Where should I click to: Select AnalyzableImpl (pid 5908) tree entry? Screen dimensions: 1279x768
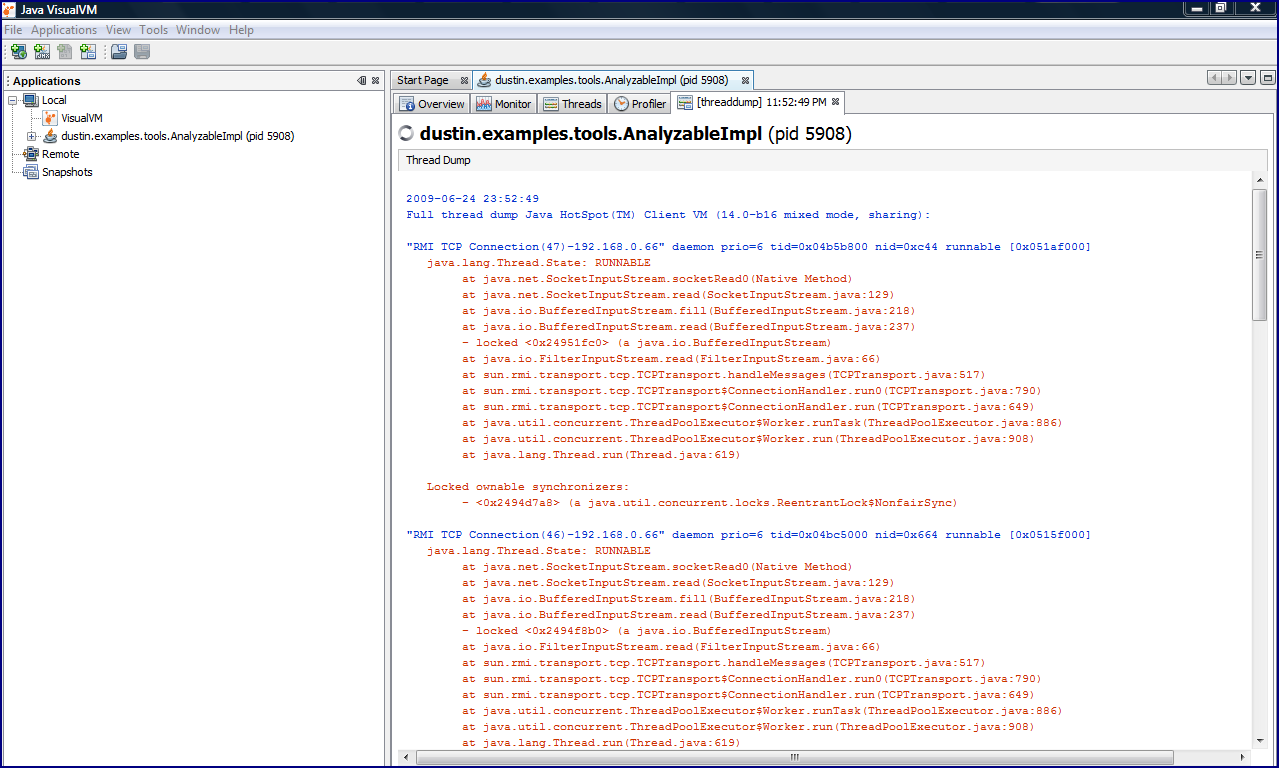178,136
